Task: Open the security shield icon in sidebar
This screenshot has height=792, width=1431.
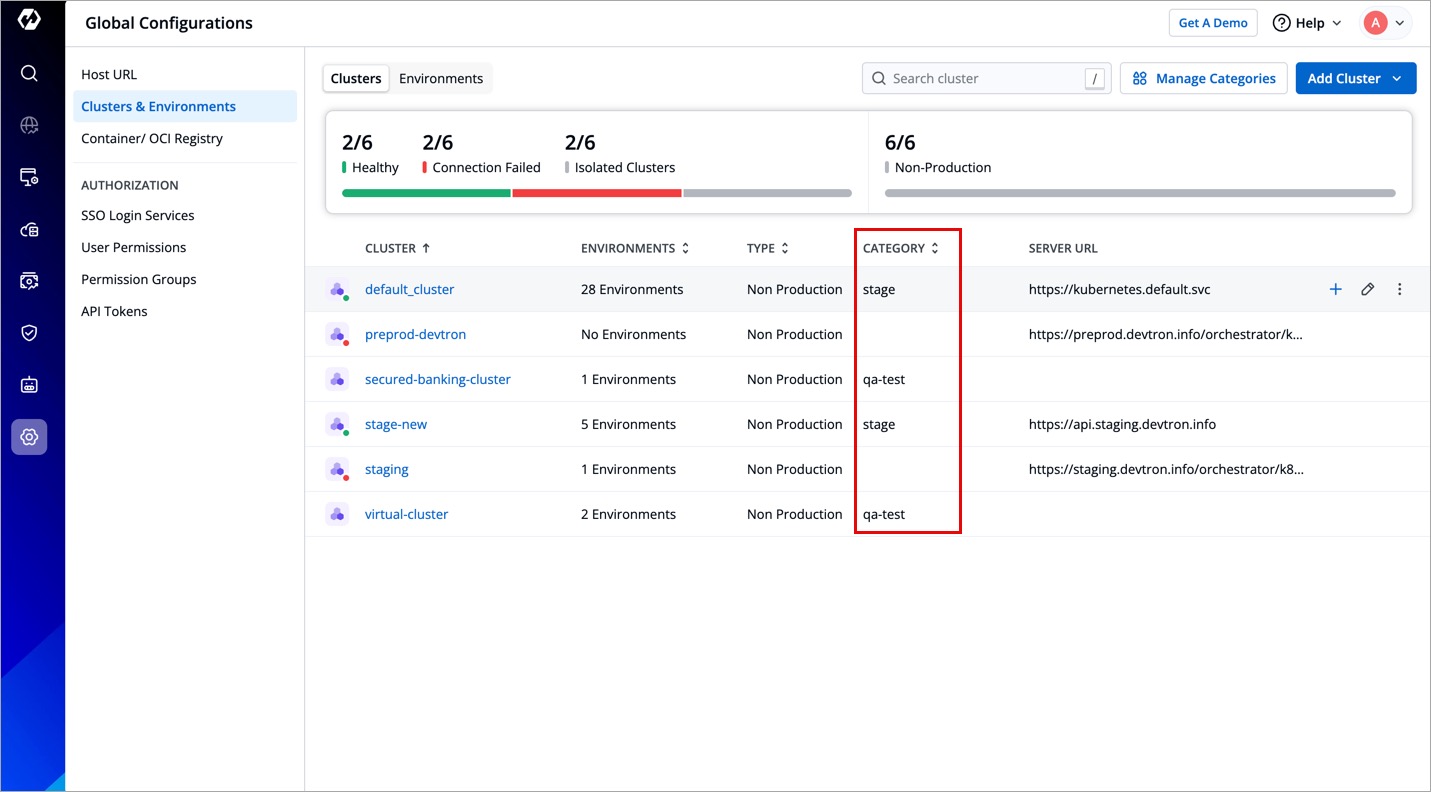Action: coord(29,333)
